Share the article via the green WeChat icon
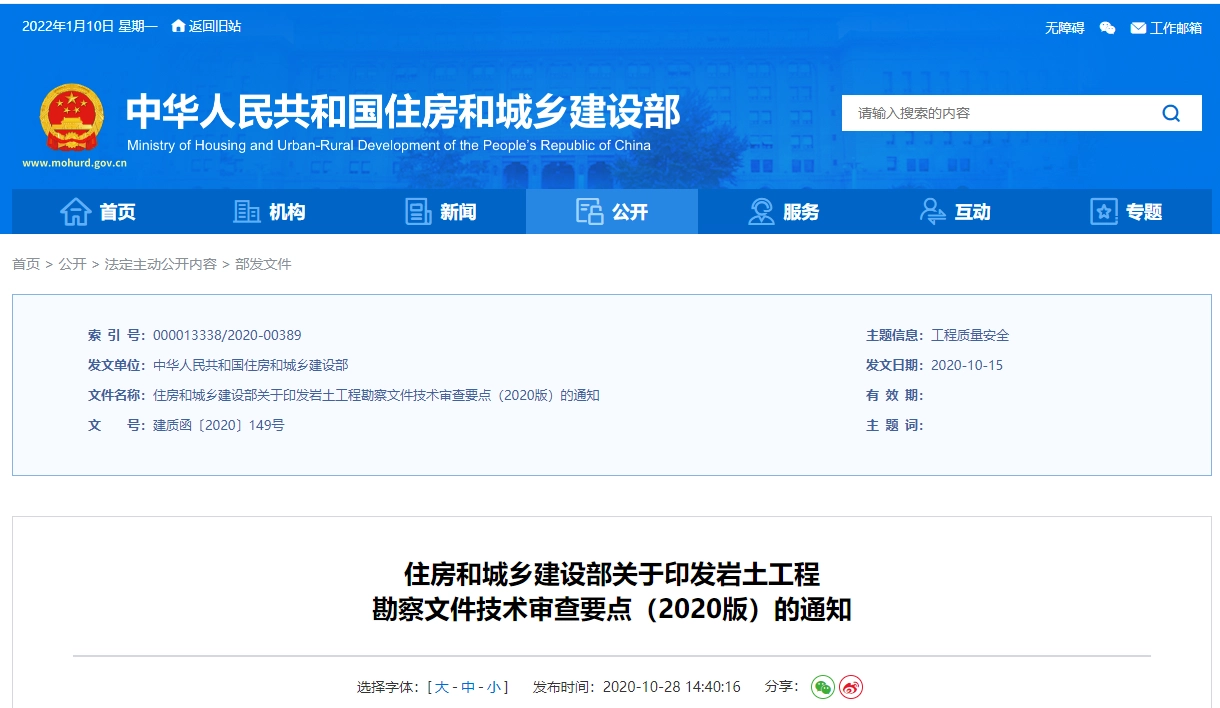Screen dimensions: 1220x708 coord(821,687)
